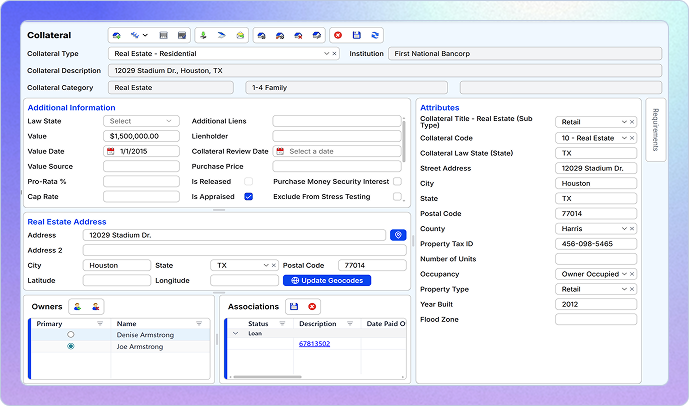Click the save icon in Associations panel

coord(294,306)
